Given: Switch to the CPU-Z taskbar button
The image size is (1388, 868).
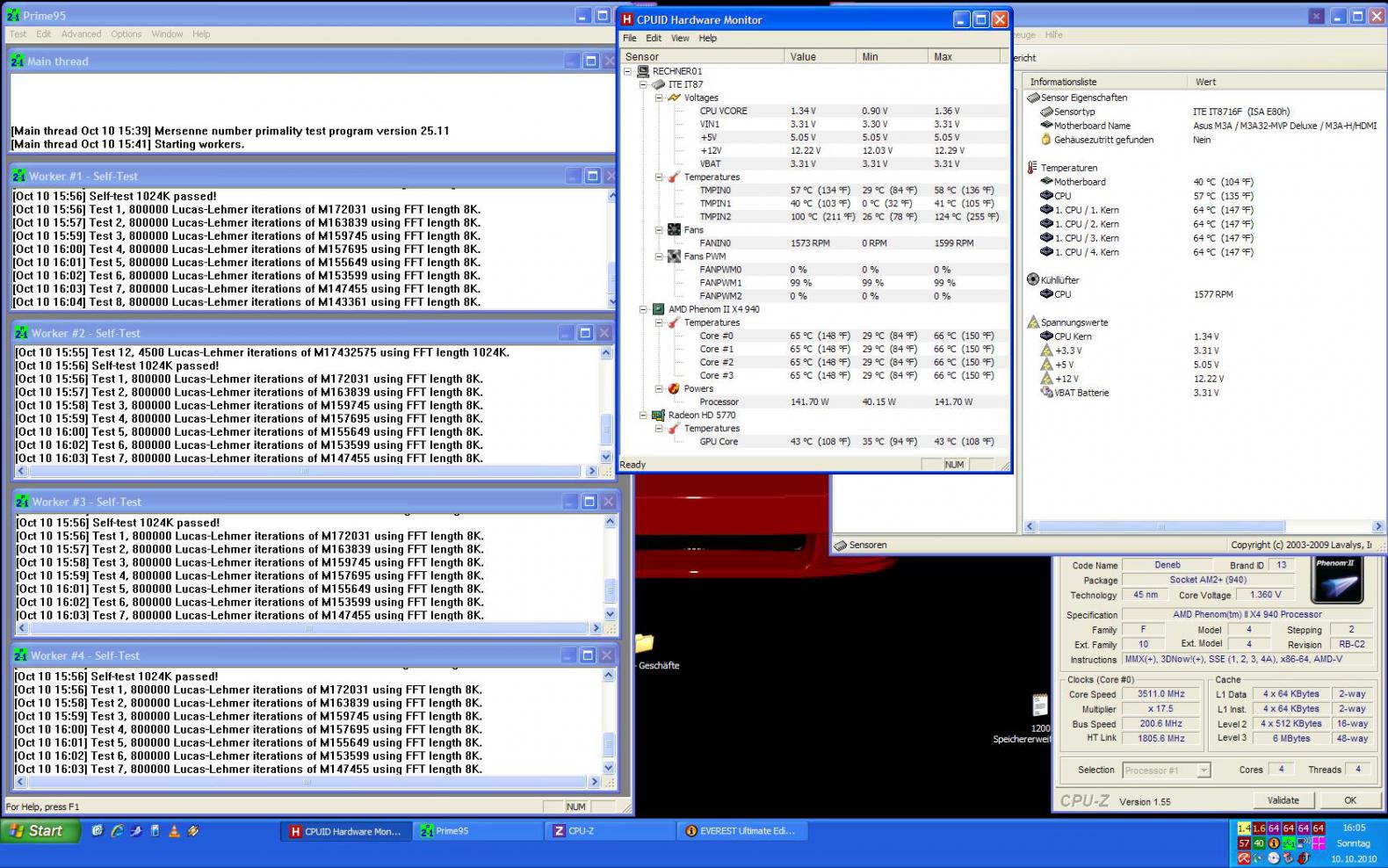Looking at the screenshot, I should click(610, 831).
